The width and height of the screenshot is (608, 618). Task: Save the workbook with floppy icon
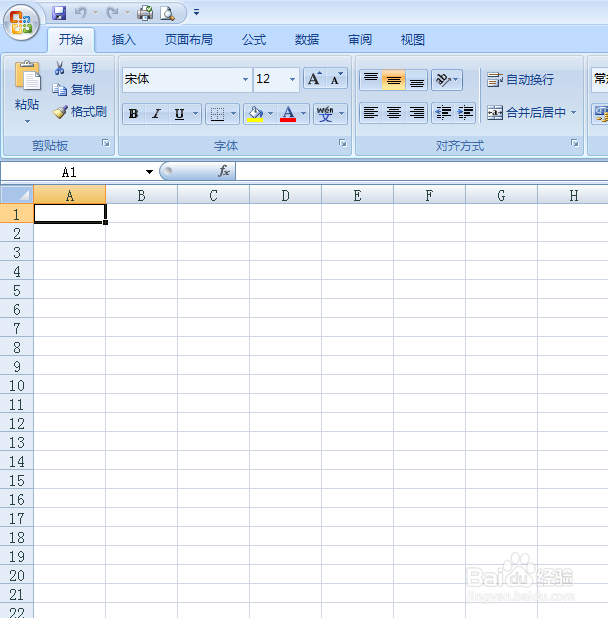[59, 13]
